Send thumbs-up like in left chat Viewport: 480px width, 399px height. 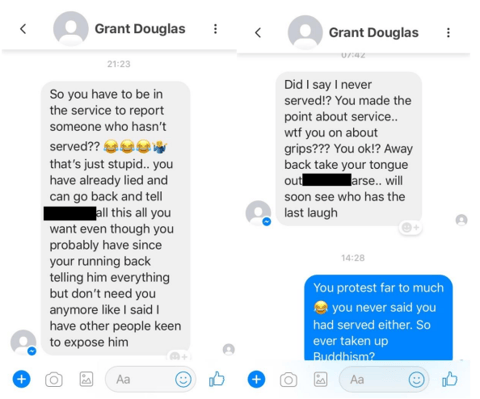click(217, 379)
